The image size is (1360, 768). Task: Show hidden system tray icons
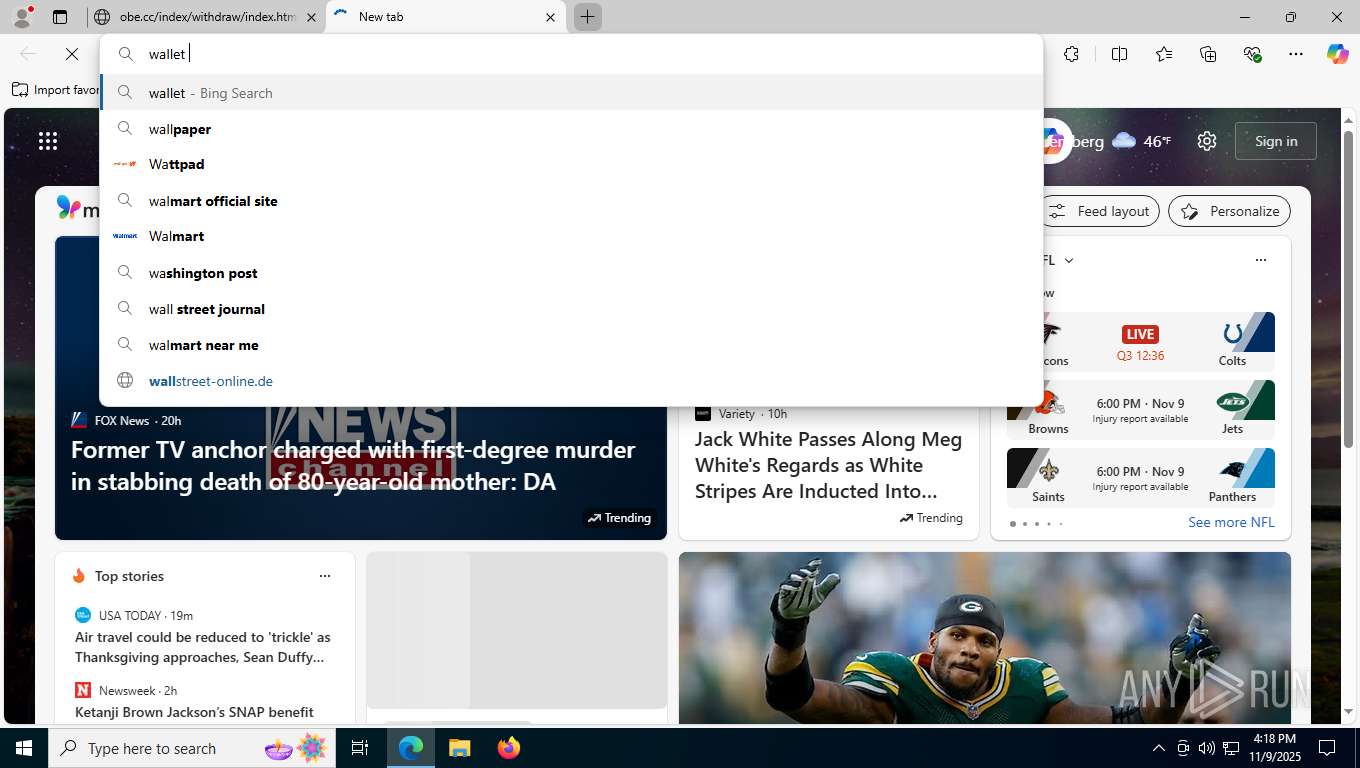[1158, 748]
